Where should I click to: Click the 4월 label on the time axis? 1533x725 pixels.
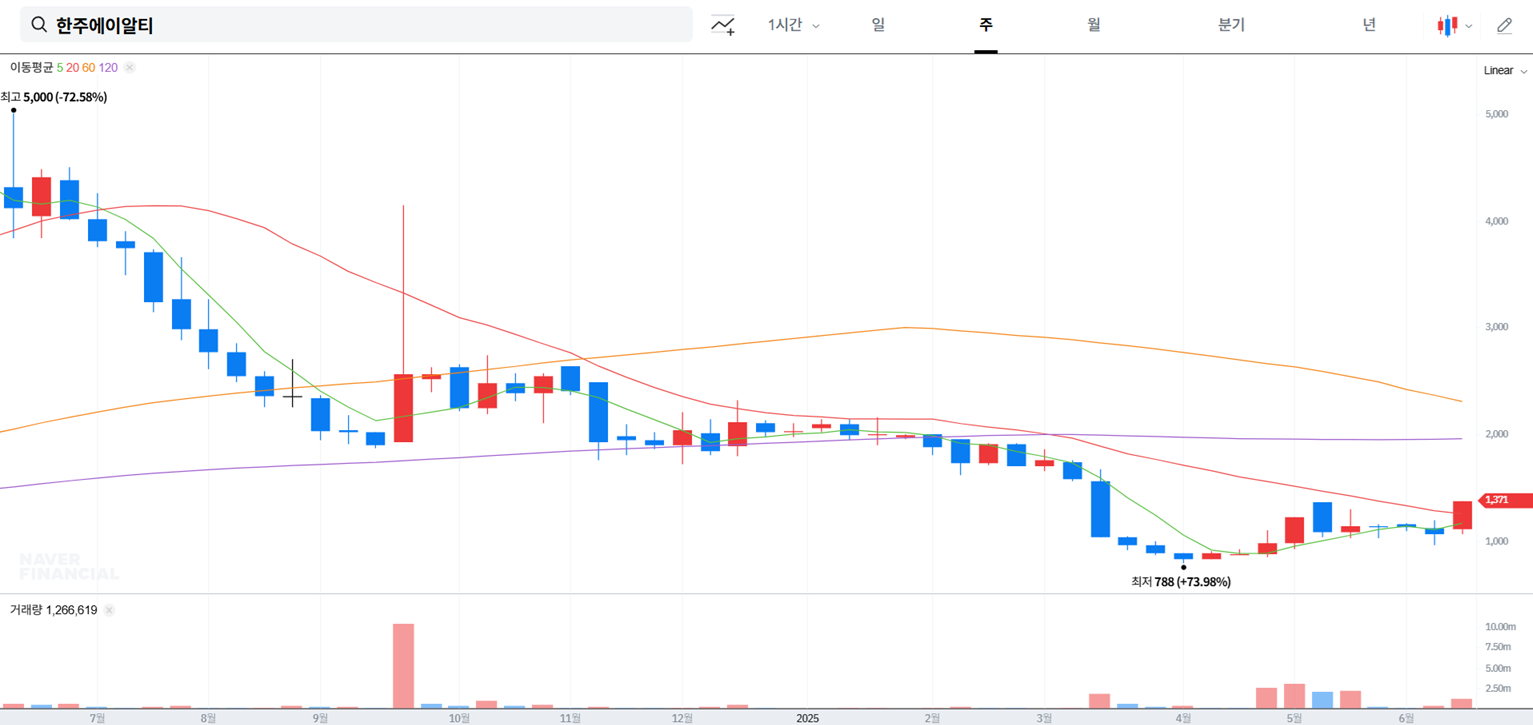(1183, 718)
